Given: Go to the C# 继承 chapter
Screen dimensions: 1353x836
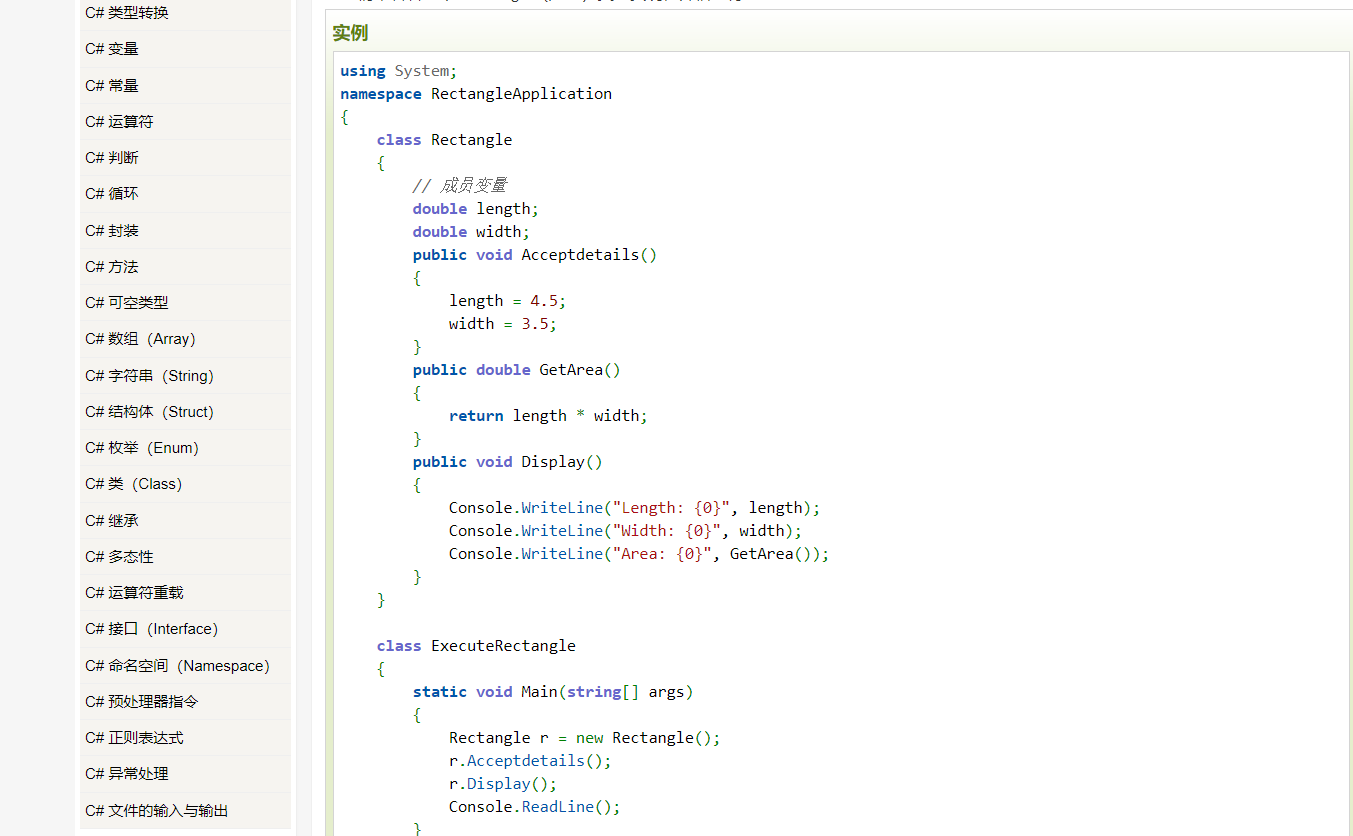Looking at the screenshot, I should [x=112, y=521].
